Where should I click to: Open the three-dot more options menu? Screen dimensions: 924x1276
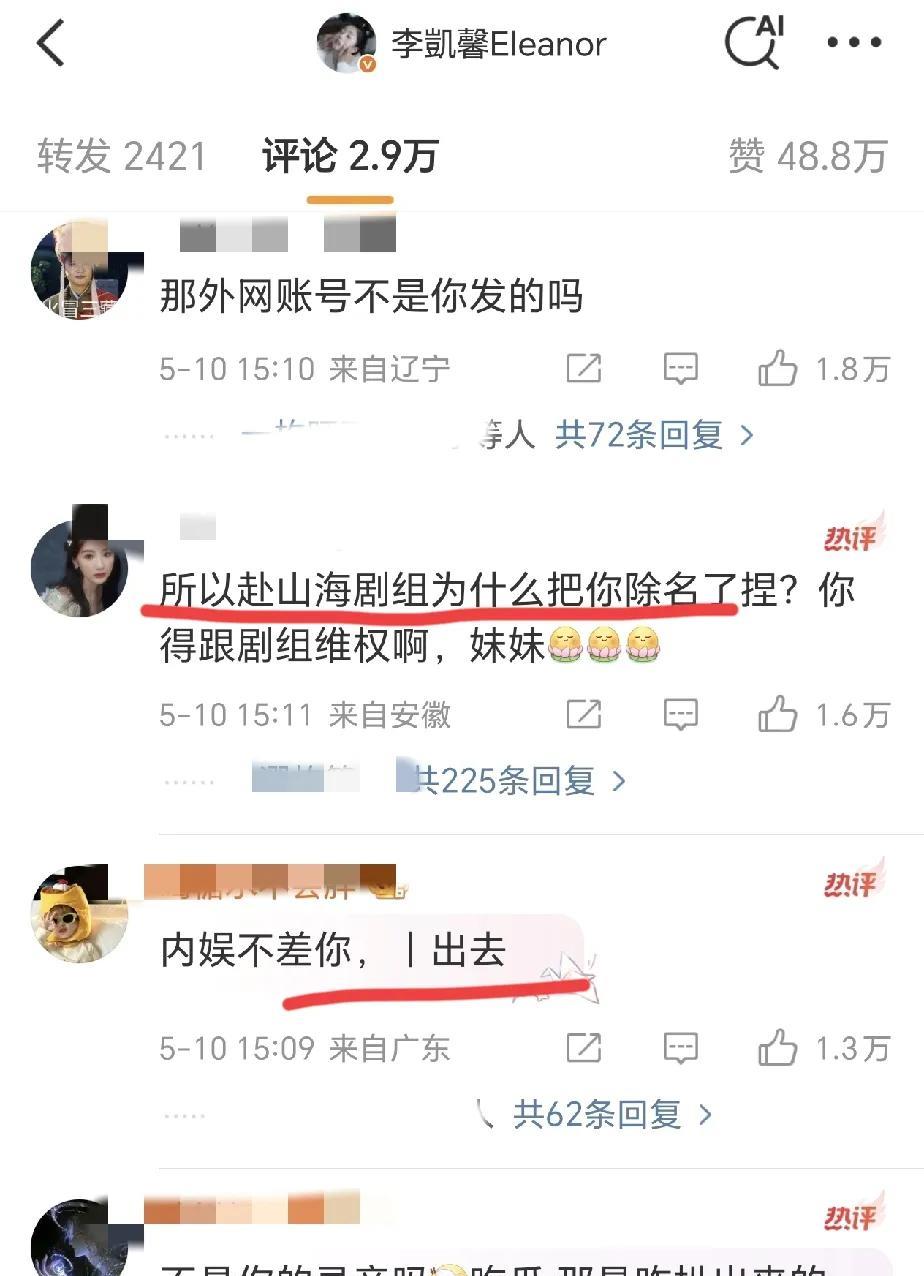[x=856, y=43]
